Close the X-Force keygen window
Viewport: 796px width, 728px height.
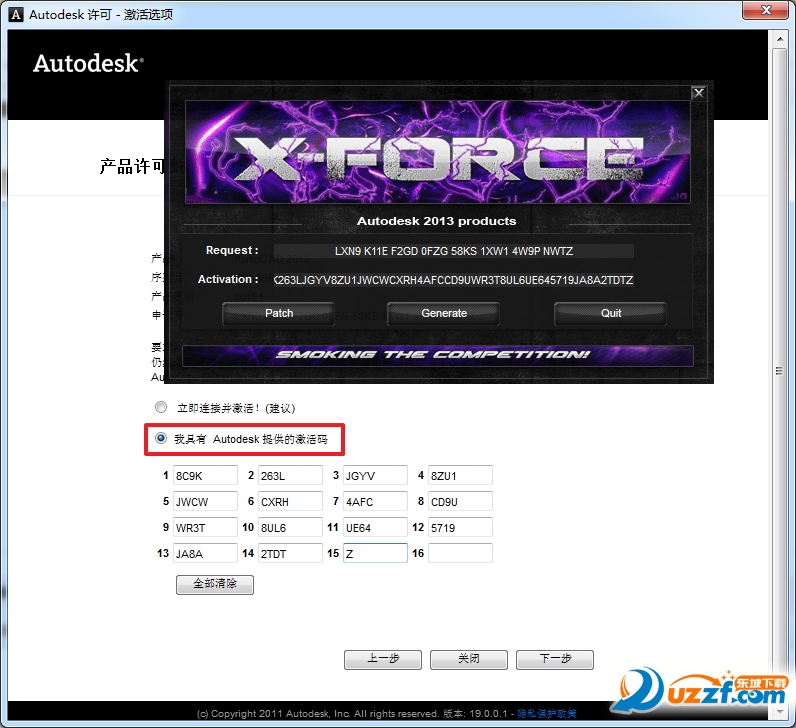[x=699, y=93]
